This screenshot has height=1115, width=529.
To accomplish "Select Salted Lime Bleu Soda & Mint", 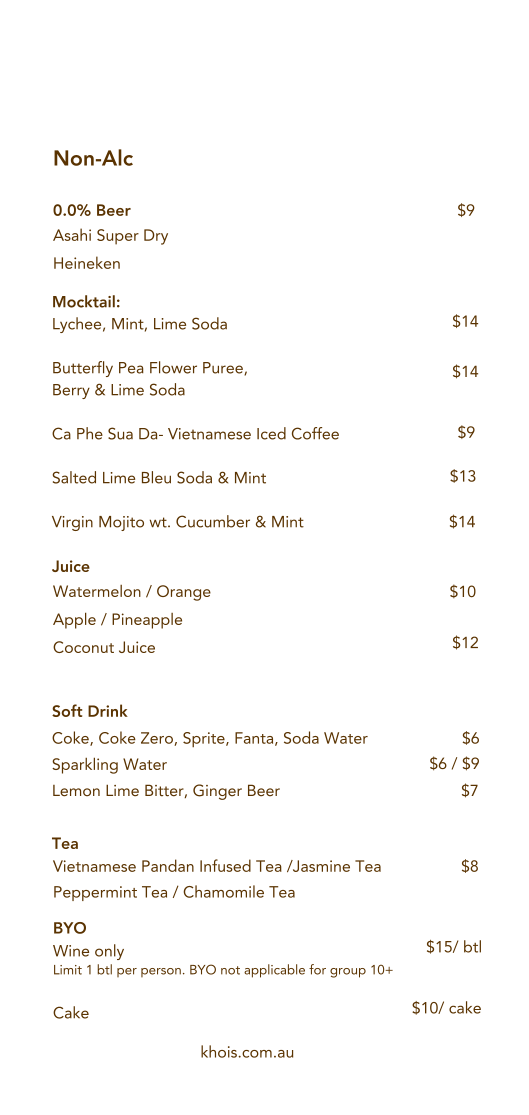I will 159,478.
